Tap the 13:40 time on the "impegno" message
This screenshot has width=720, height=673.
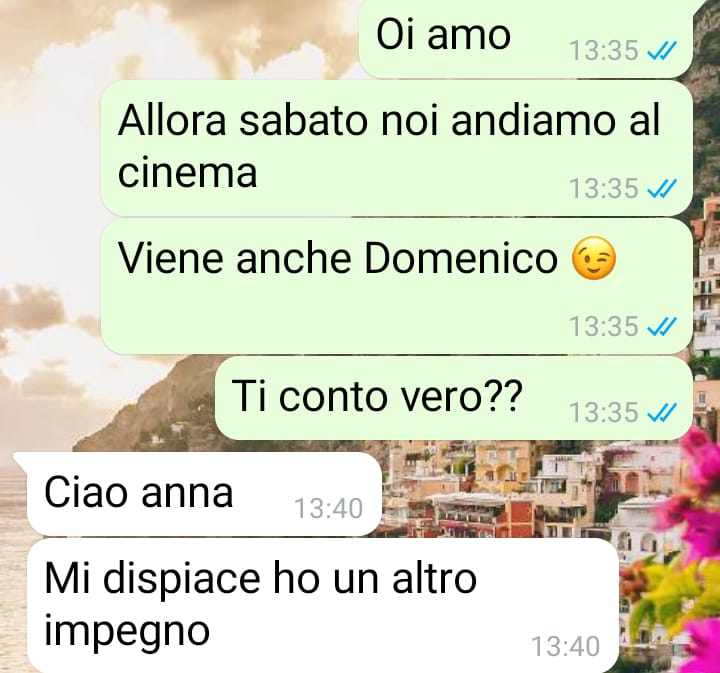coord(566,646)
